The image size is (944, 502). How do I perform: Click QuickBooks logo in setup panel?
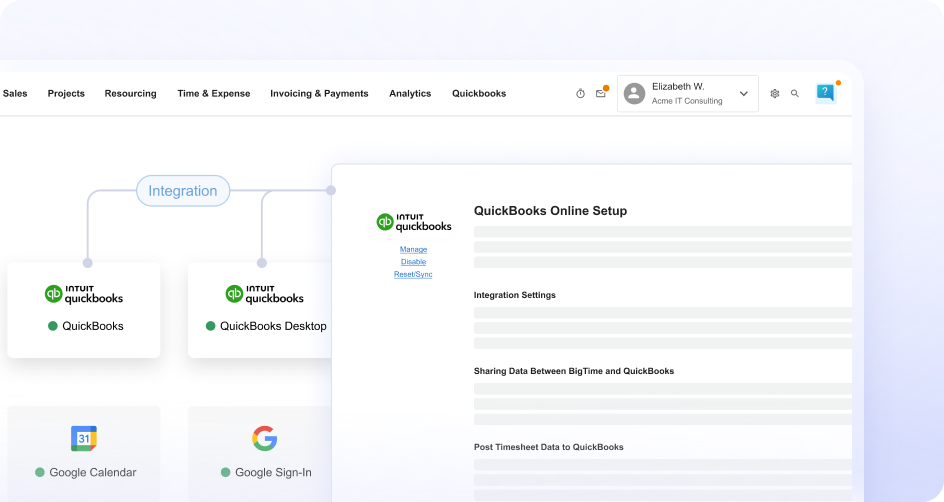413,222
